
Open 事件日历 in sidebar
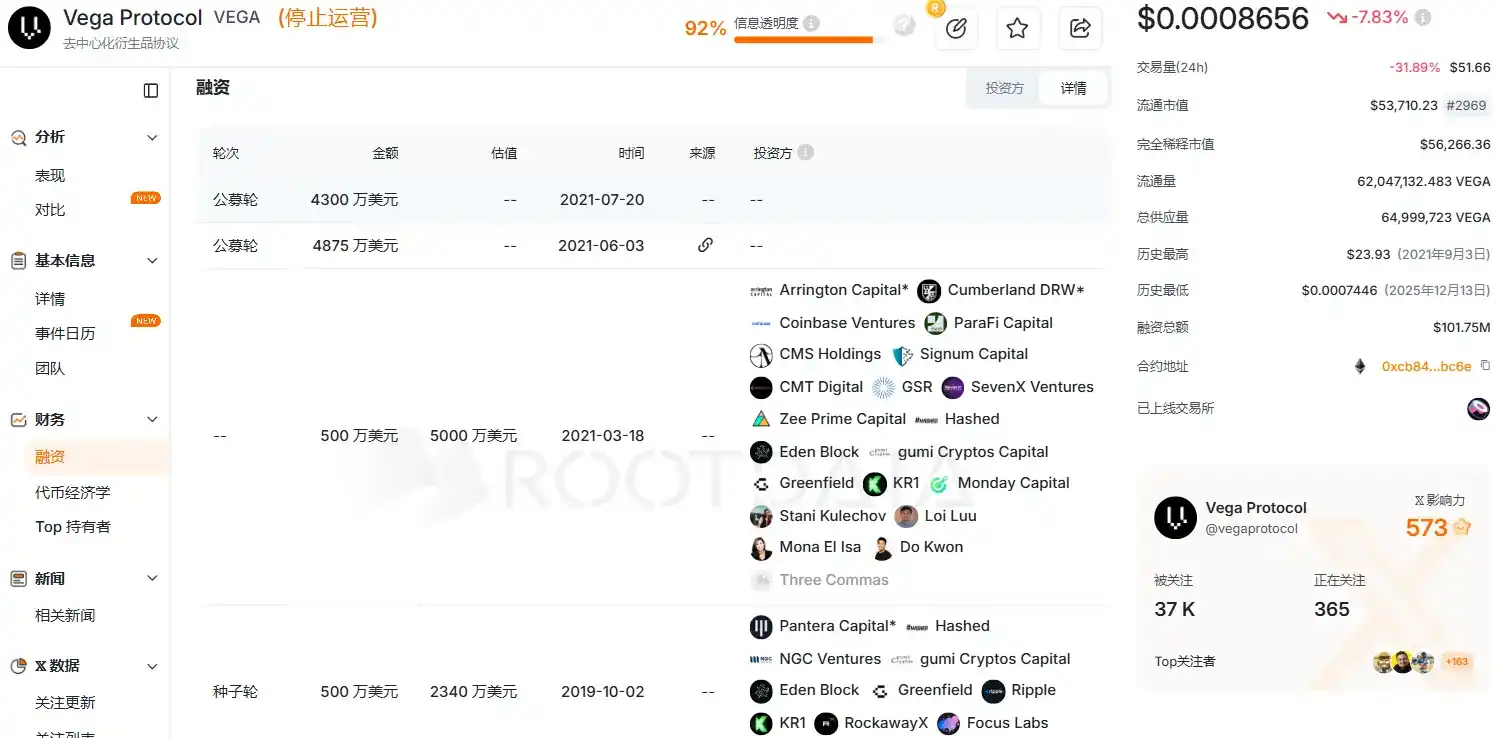tap(65, 333)
